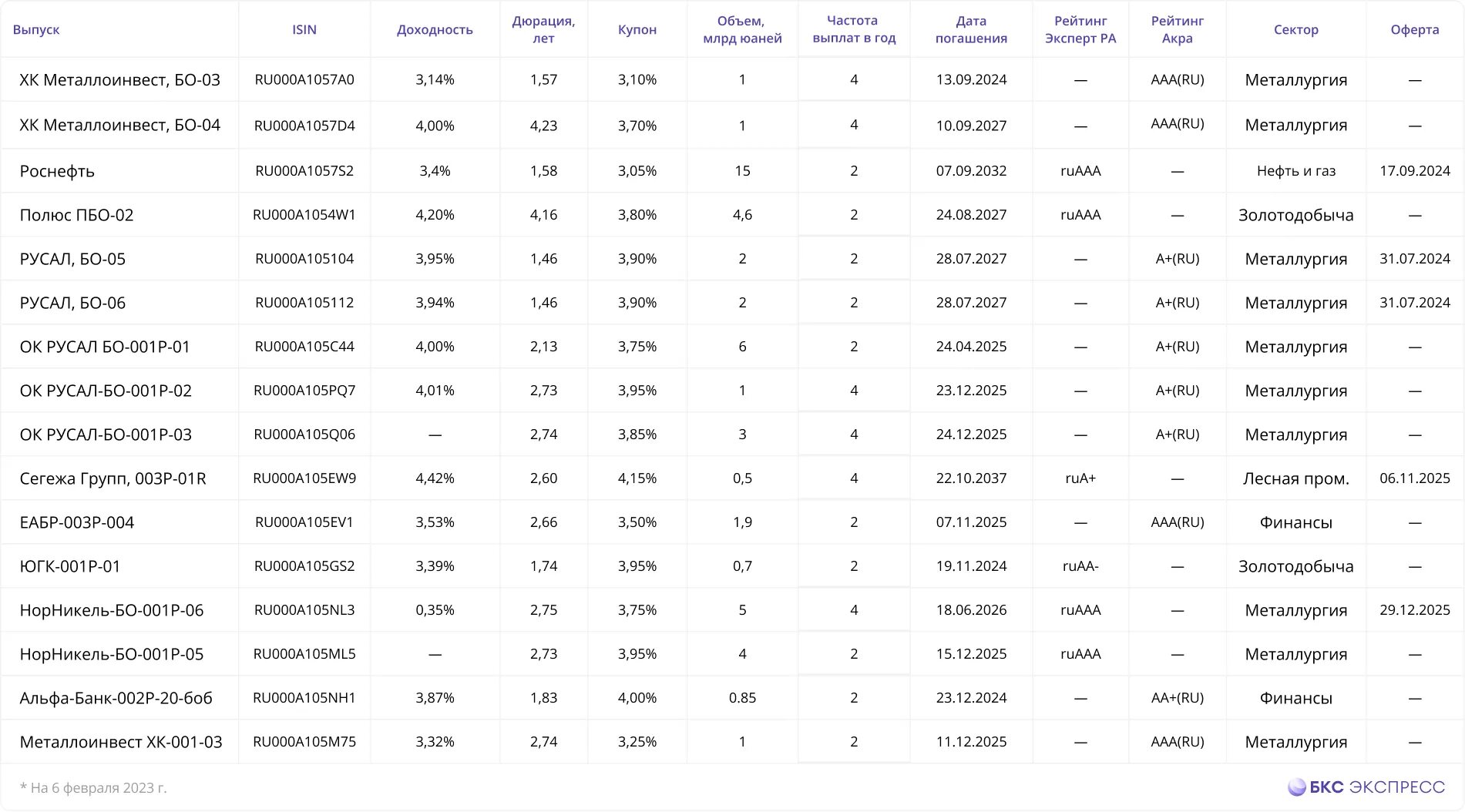The width and height of the screenshot is (1465, 812).
Task: Click the 'Купон' column header
Action: pyautogui.click(x=637, y=29)
